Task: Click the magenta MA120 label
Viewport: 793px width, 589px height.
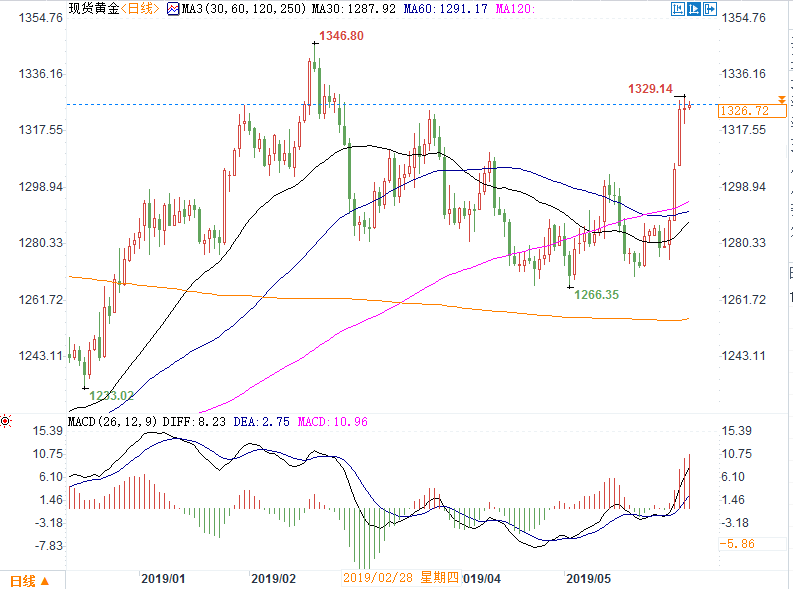Action: coord(515,9)
